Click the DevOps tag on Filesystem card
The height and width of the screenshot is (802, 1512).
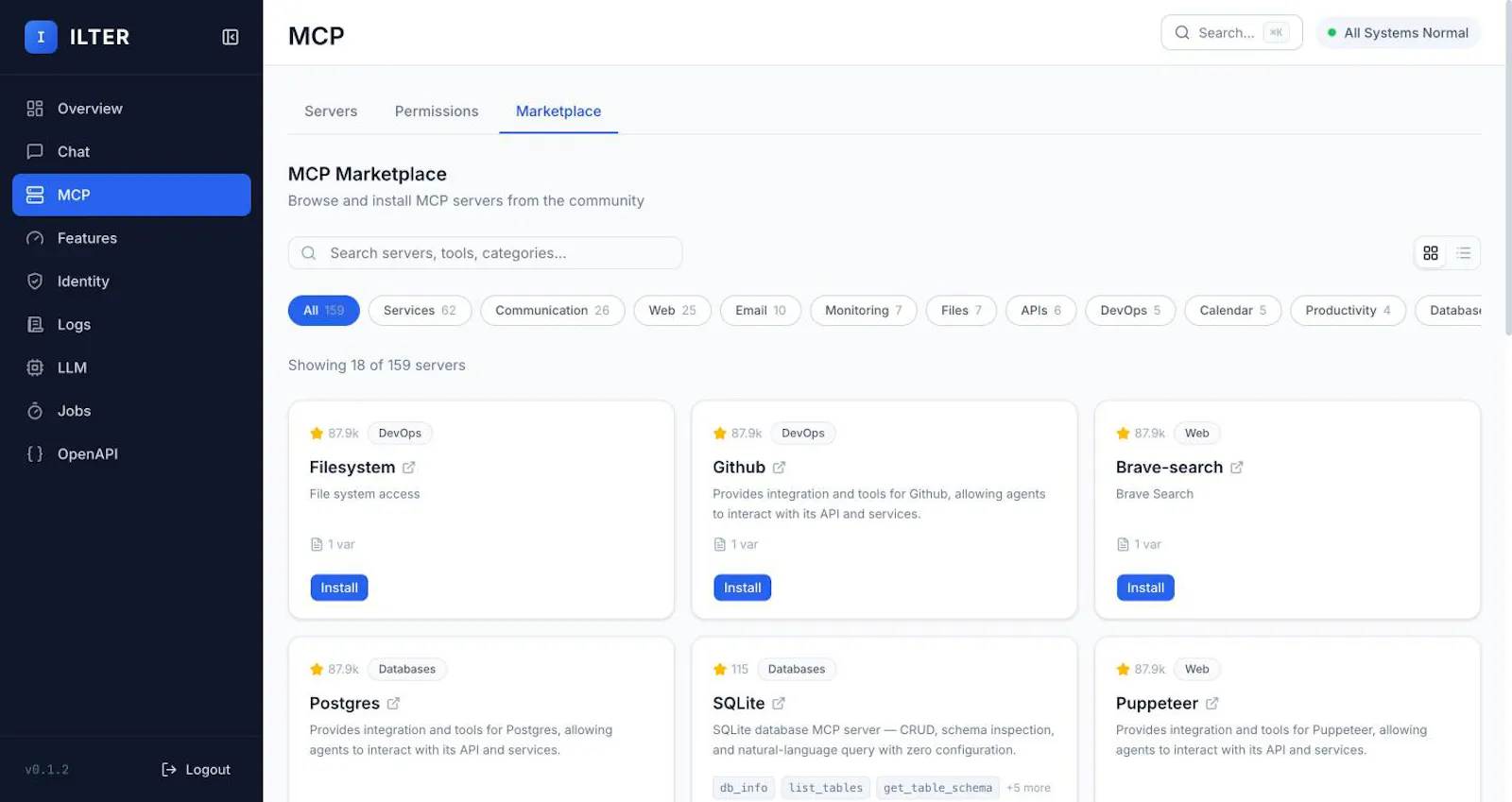click(400, 434)
